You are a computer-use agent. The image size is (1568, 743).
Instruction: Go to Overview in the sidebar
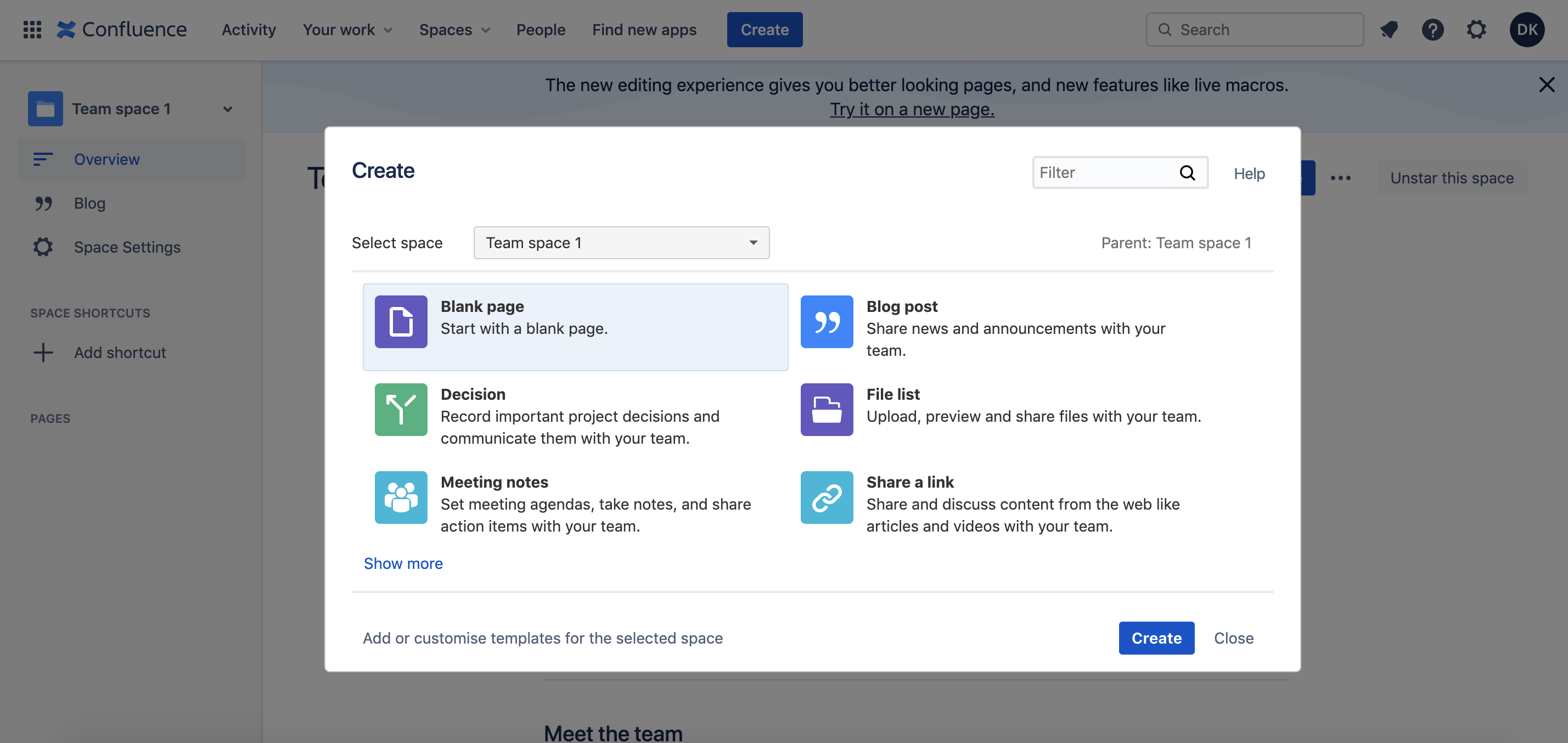click(x=132, y=159)
